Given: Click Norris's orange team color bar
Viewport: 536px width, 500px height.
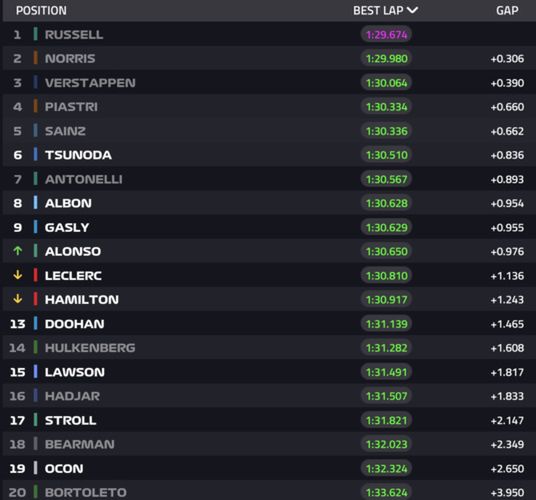Looking at the screenshot, I should click(x=36, y=58).
